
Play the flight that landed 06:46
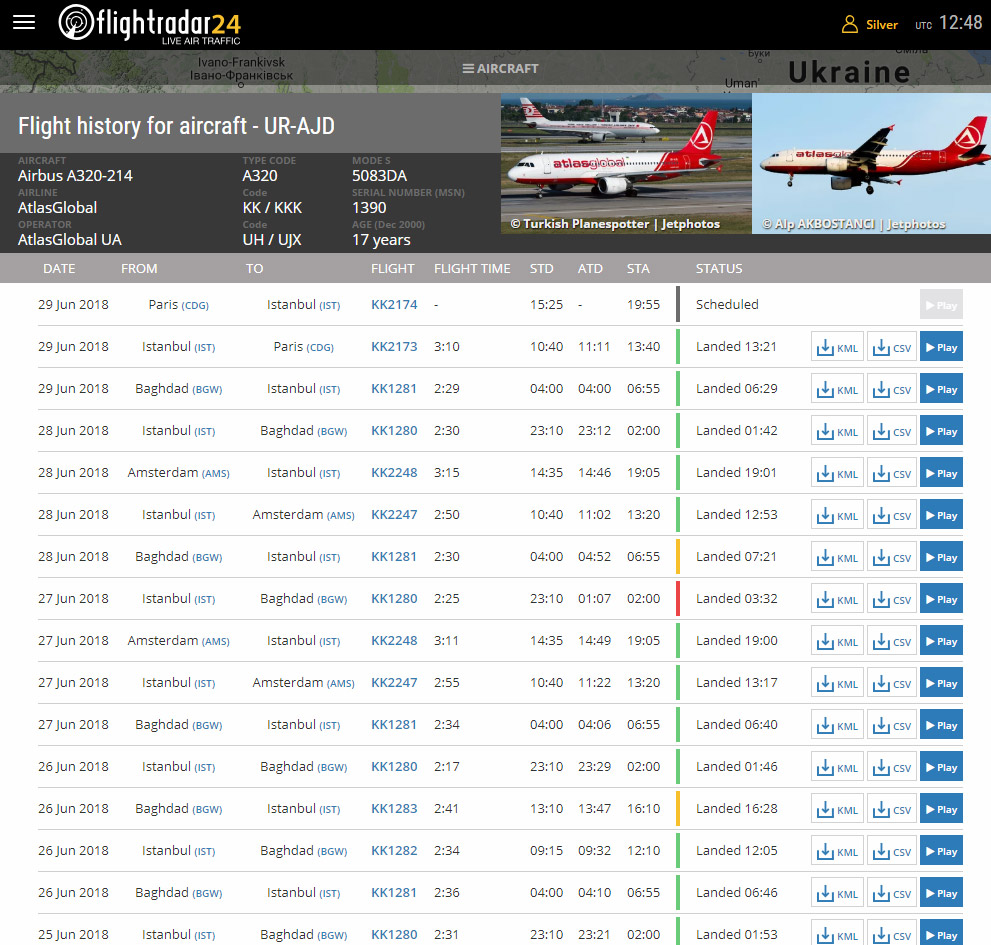click(x=941, y=893)
